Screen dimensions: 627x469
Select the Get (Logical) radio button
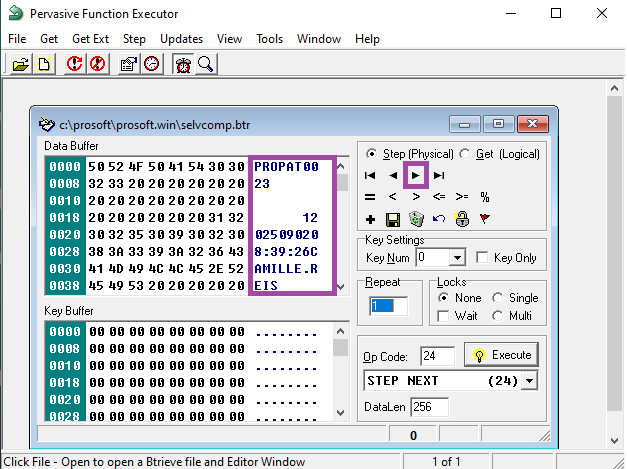point(465,154)
